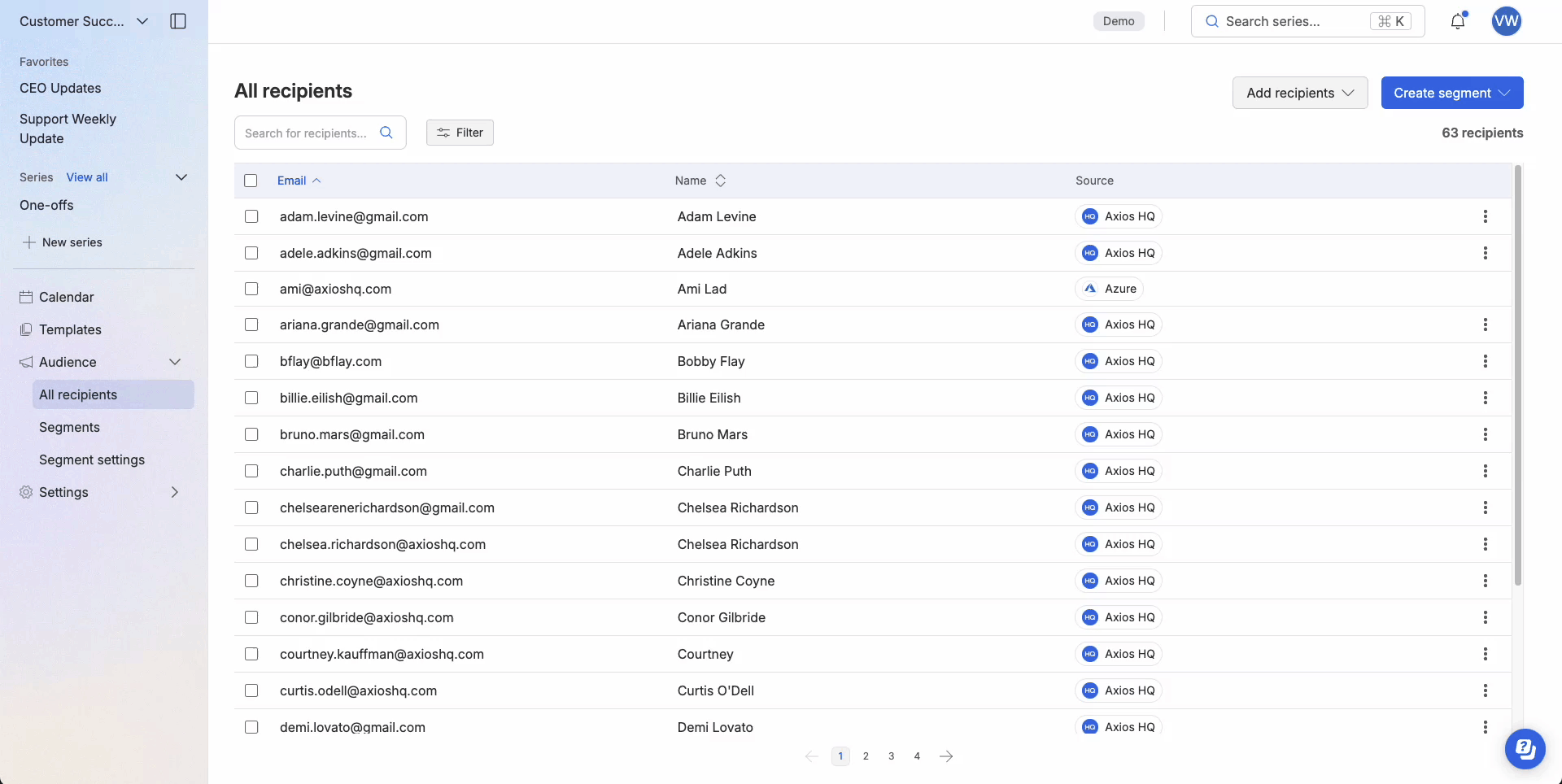Open row actions for chelsearenerichardson@gmail.com

pyautogui.click(x=1486, y=507)
